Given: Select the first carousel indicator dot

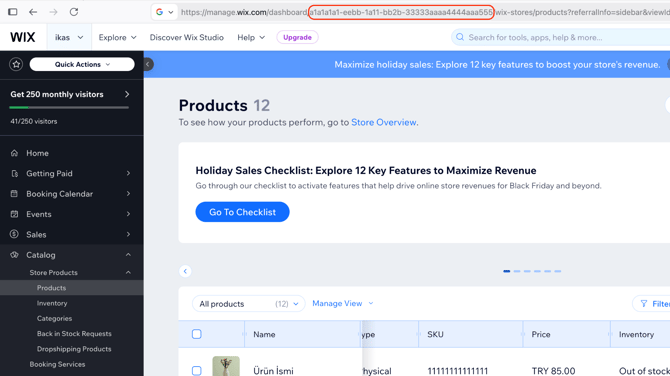Looking at the screenshot, I should [506, 271].
